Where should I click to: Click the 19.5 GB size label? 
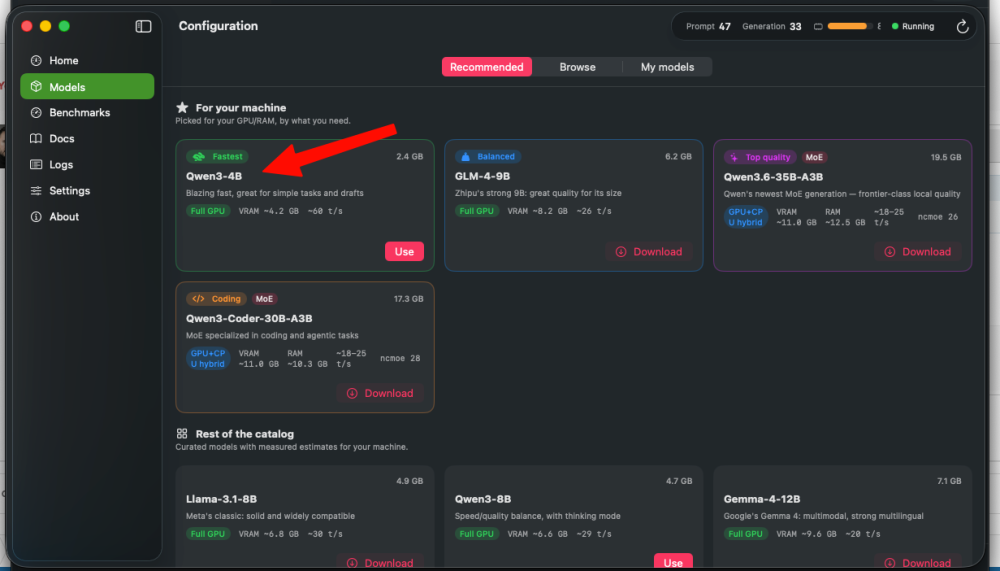tap(946, 157)
